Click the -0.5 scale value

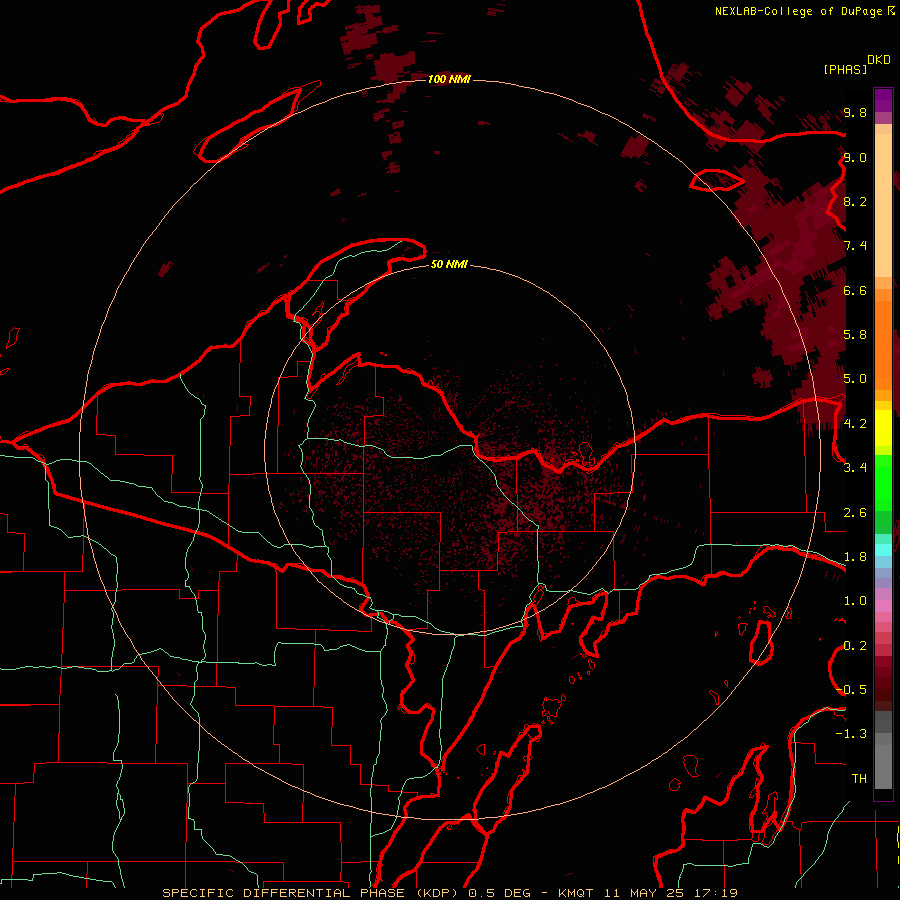point(852,689)
